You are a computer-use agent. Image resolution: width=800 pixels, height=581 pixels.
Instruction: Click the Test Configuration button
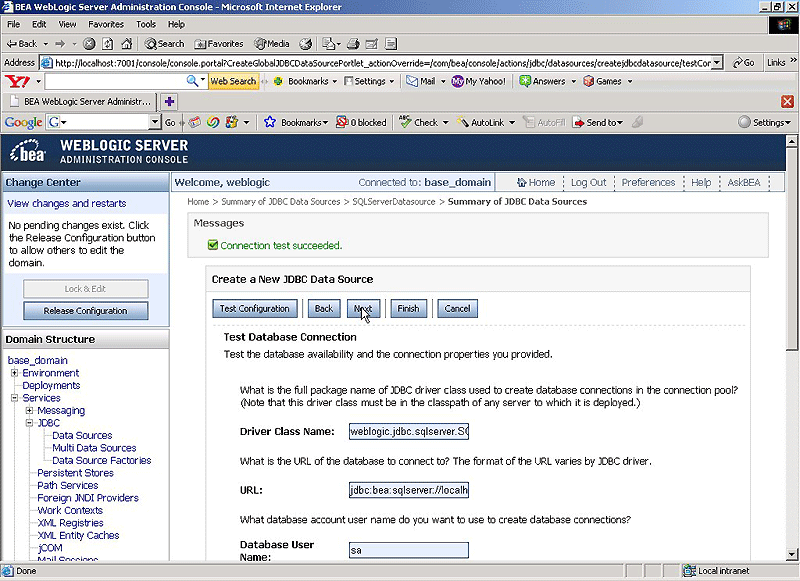[x=255, y=309]
